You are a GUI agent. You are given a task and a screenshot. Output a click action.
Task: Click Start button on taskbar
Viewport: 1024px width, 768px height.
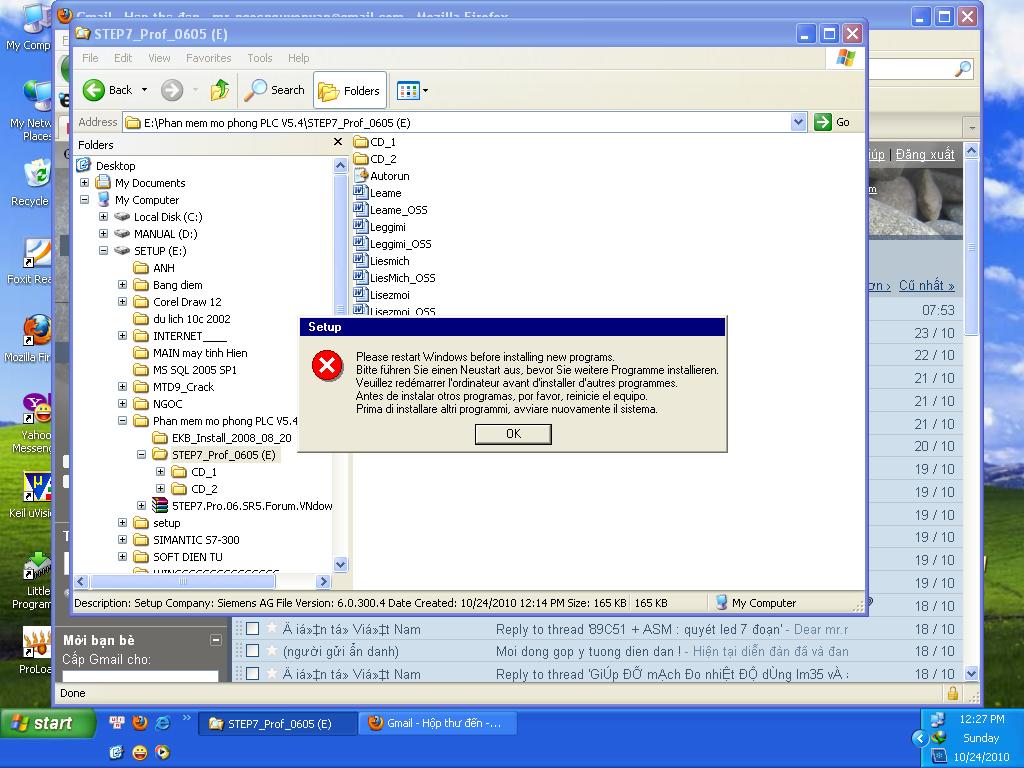tap(48, 723)
